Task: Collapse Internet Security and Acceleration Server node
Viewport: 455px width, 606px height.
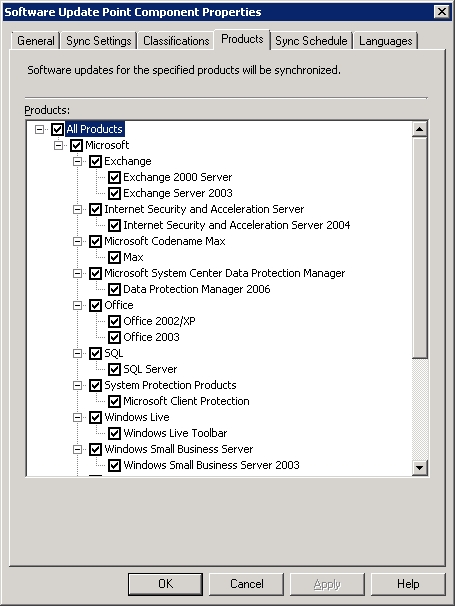Action: [x=77, y=209]
